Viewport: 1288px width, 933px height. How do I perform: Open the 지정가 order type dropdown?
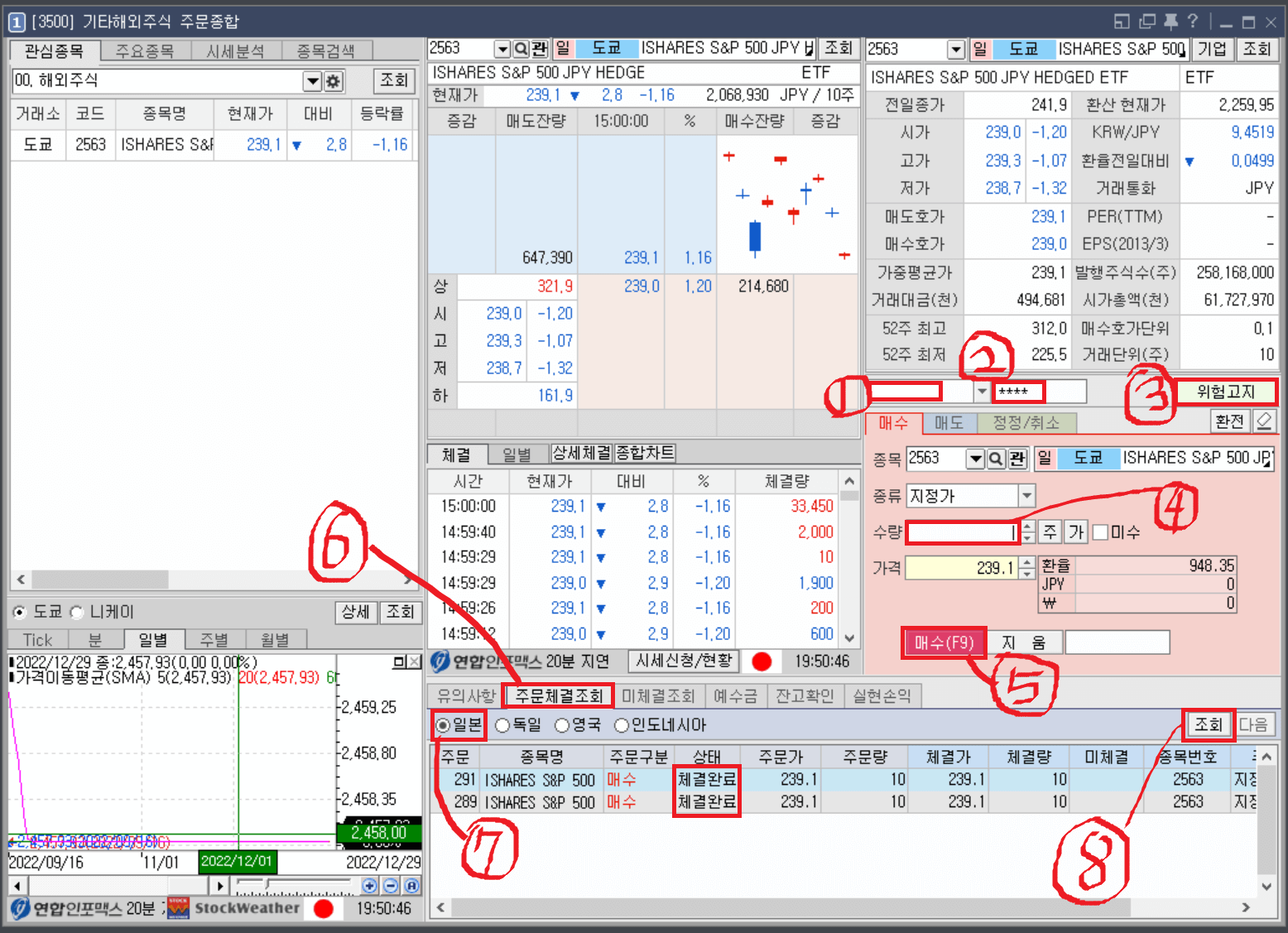click(1026, 495)
